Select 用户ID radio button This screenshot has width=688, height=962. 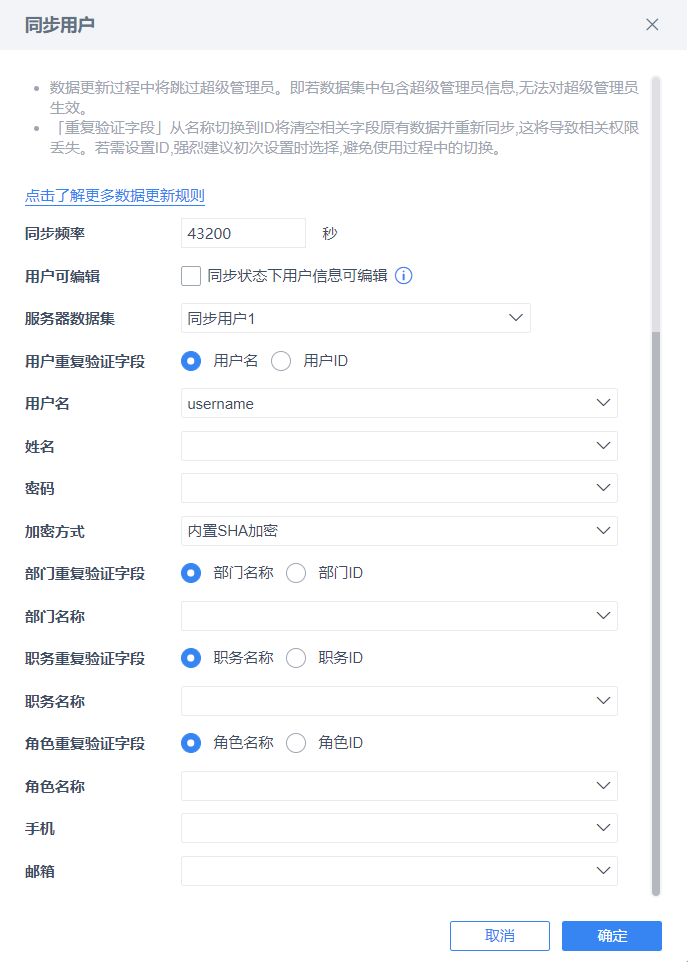pos(282,361)
